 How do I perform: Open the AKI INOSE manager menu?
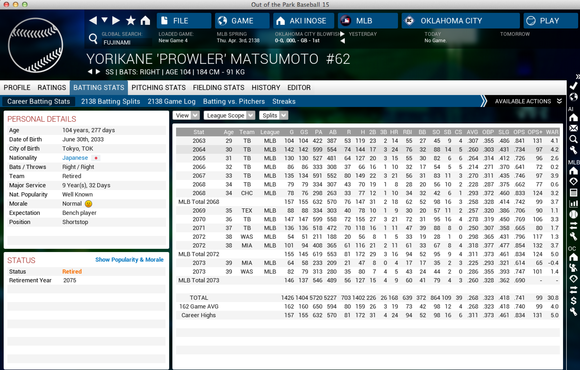click(304, 21)
